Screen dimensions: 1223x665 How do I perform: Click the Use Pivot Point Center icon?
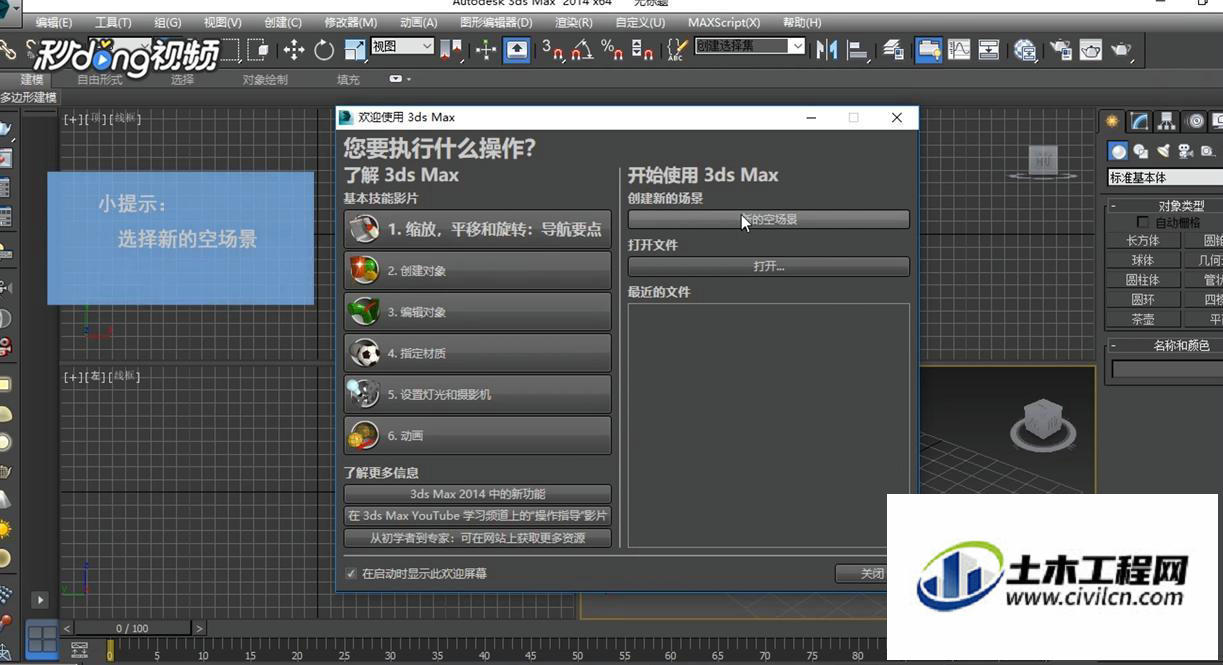coord(451,50)
